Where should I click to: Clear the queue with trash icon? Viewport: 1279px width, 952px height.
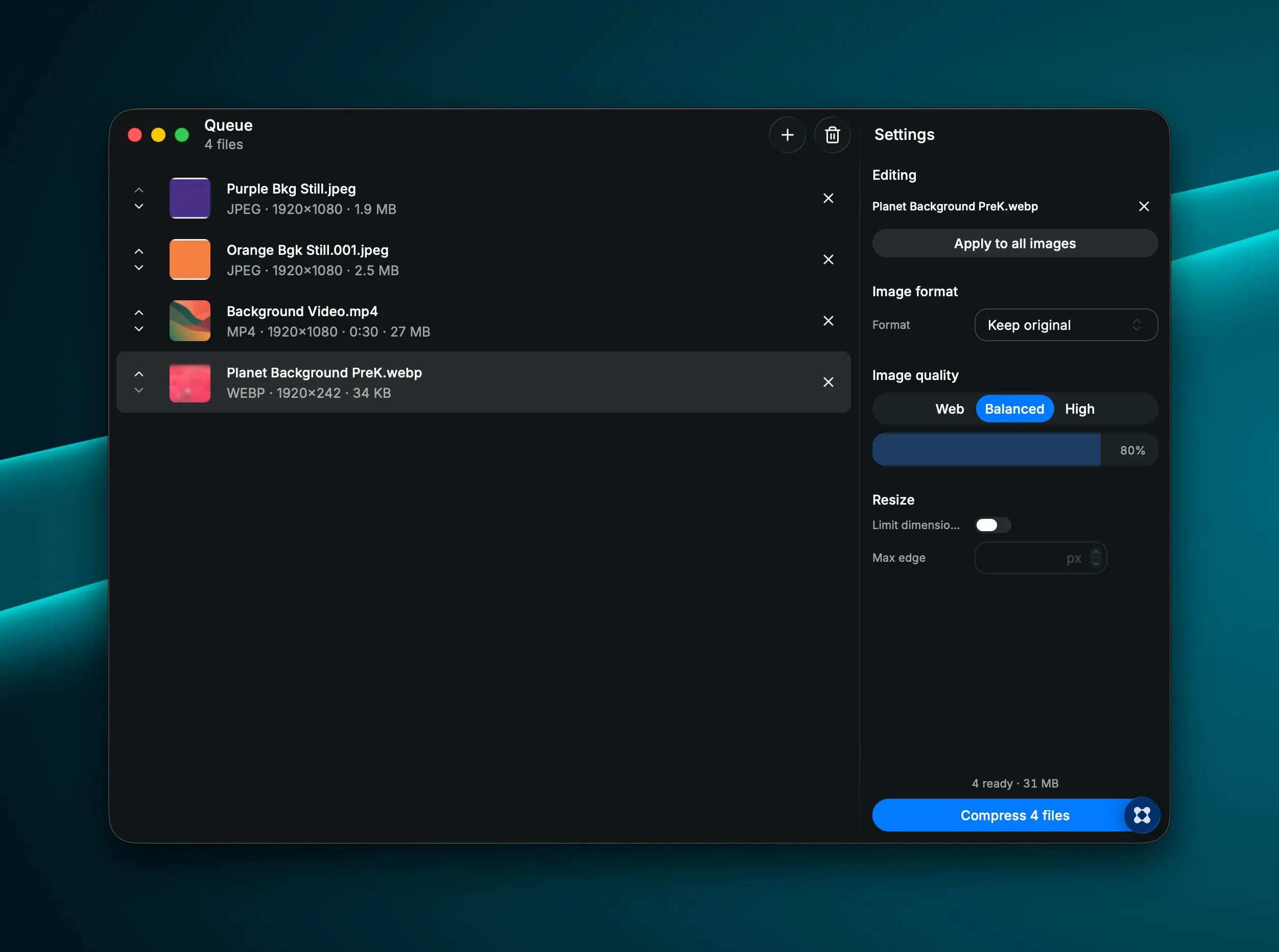832,135
